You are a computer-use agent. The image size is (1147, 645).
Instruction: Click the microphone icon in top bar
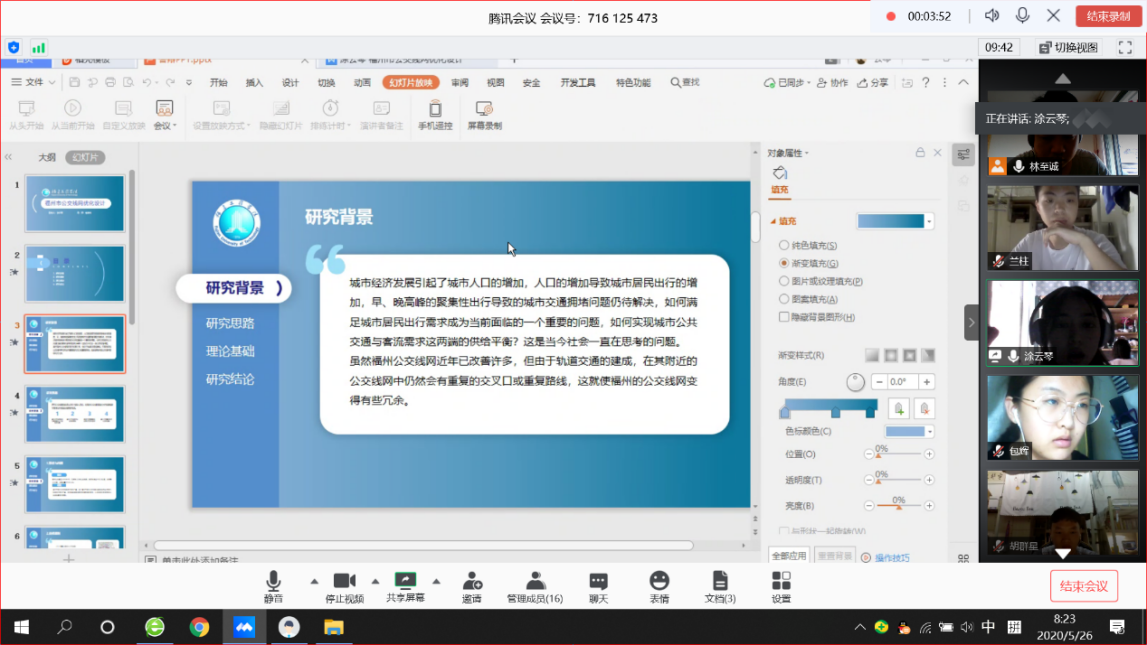coord(1023,15)
